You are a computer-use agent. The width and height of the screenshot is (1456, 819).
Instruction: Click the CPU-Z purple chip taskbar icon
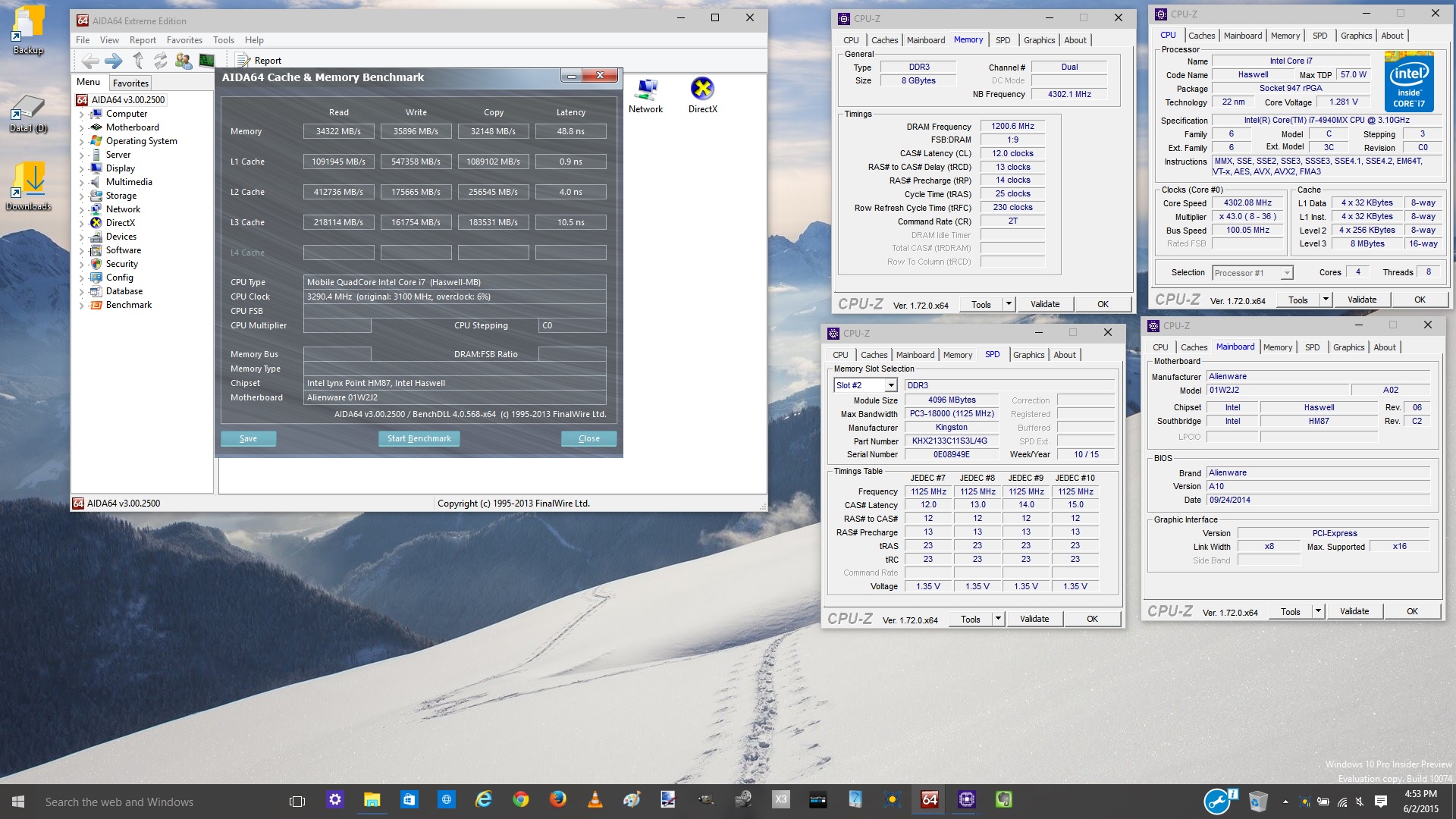pyautogui.click(x=966, y=800)
